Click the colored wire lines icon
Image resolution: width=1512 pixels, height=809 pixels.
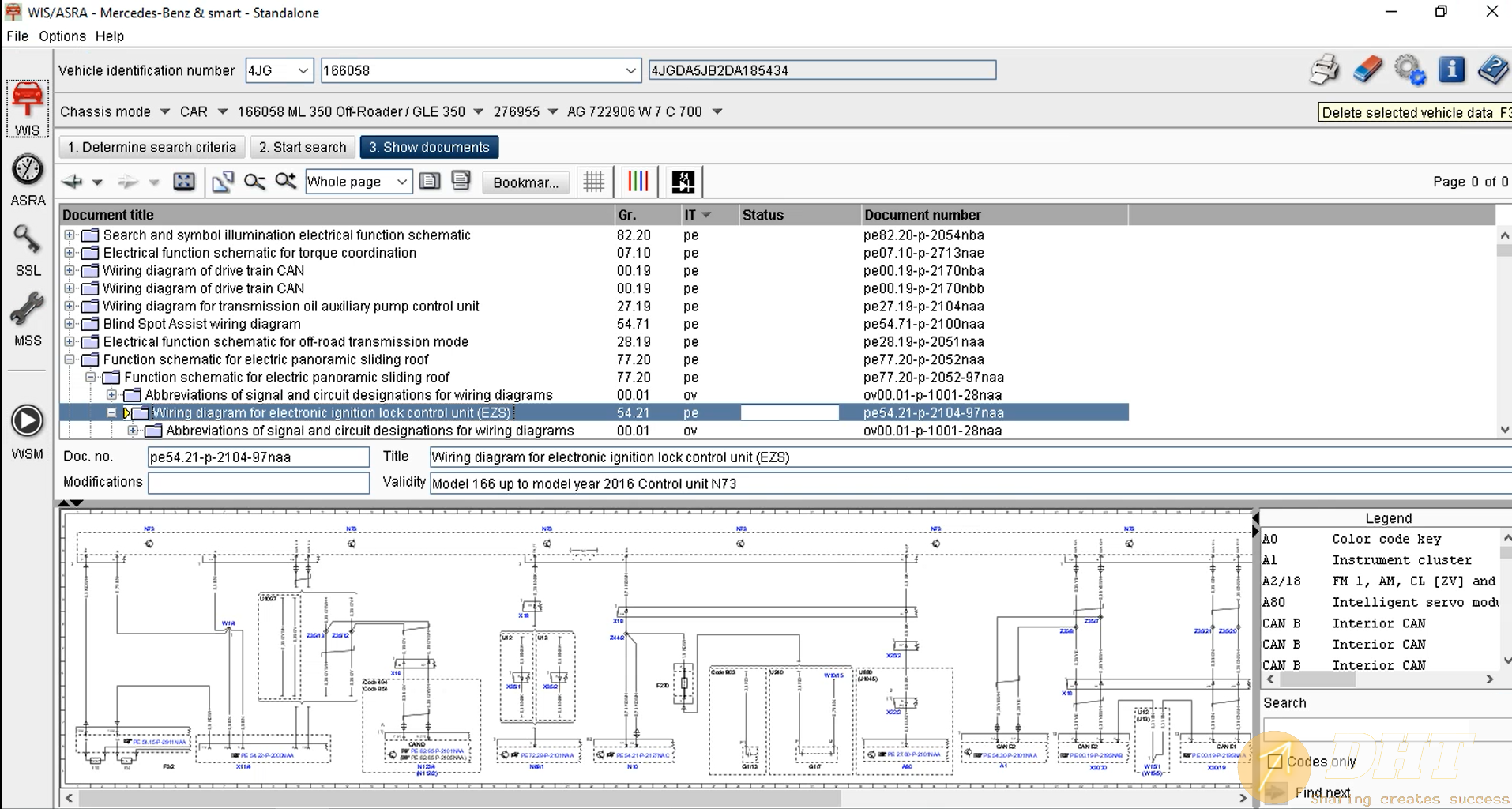638,182
